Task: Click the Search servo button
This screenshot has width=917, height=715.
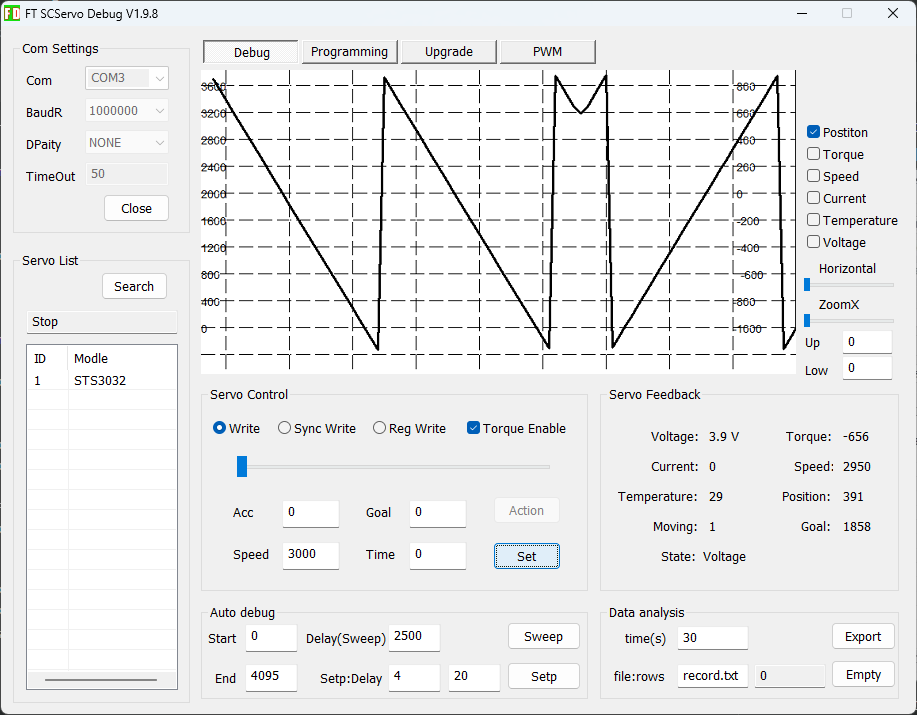Action: 134,286
